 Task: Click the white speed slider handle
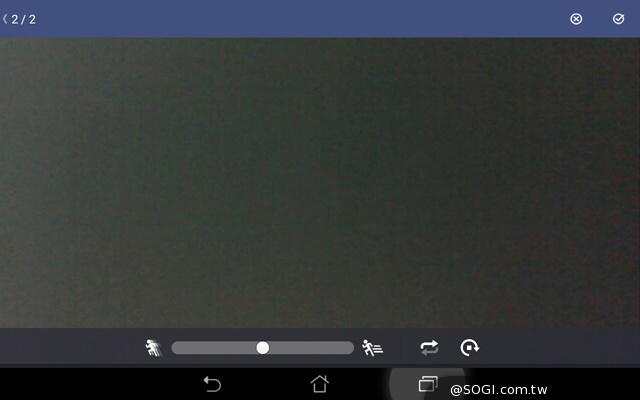tap(263, 348)
